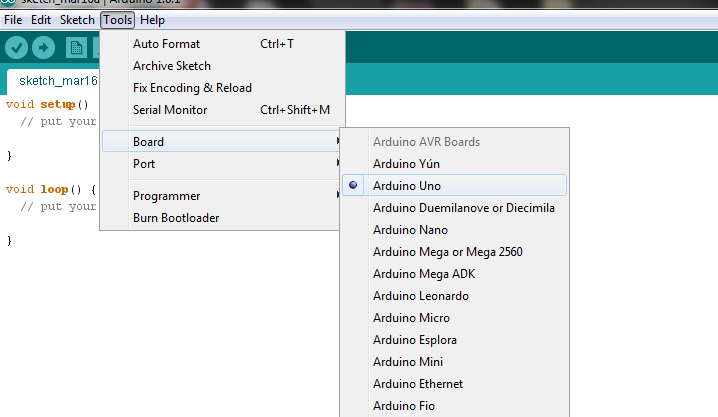Image resolution: width=718 pixels, height=417 pixels.
Task: Expand the Port submenu
Action: (221, 164)
